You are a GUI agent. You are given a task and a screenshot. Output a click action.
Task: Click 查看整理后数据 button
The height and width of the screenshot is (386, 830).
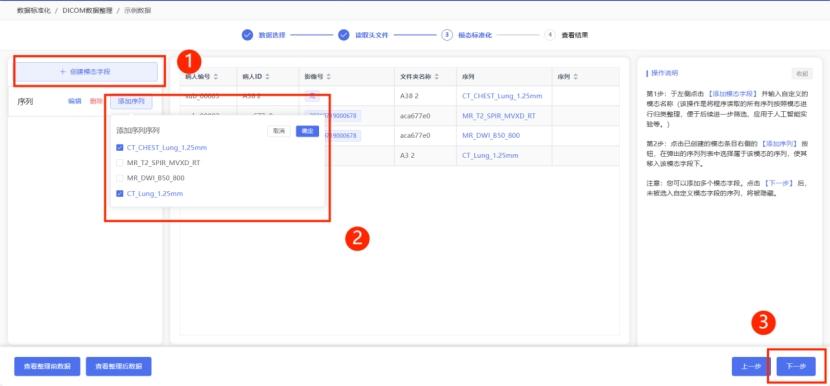pos(119,366)
